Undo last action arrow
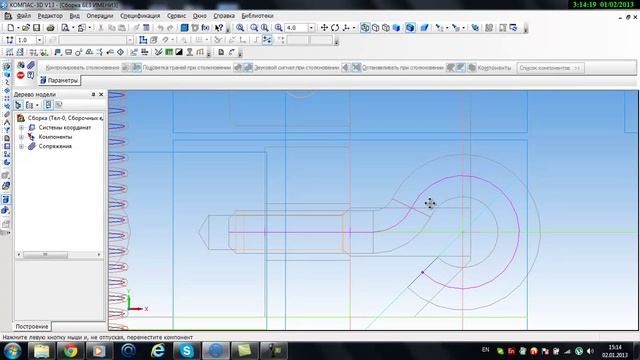Image resolution: width=640 pixels, height=360 pixels. click(160, 28)
